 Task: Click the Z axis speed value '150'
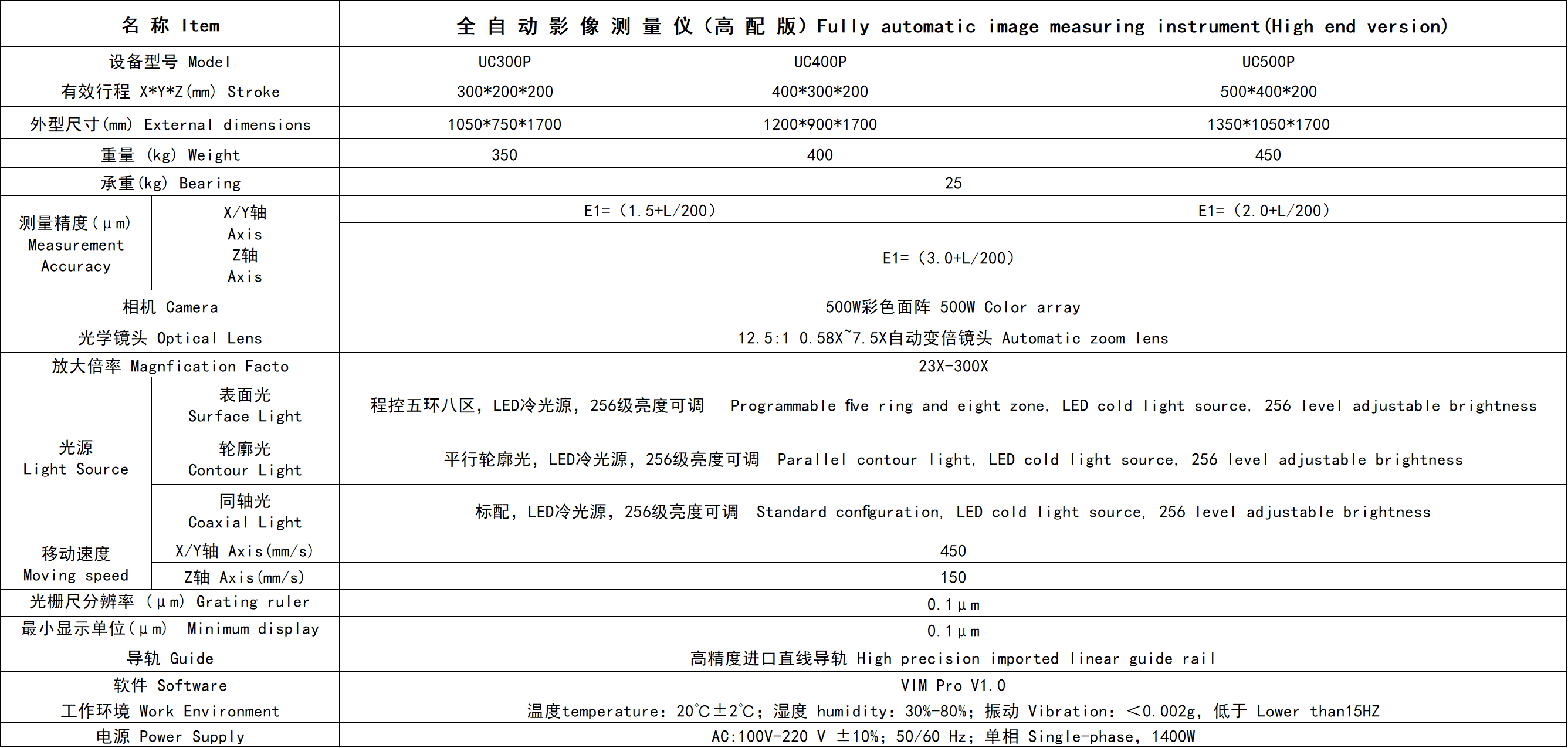(953, 577)
